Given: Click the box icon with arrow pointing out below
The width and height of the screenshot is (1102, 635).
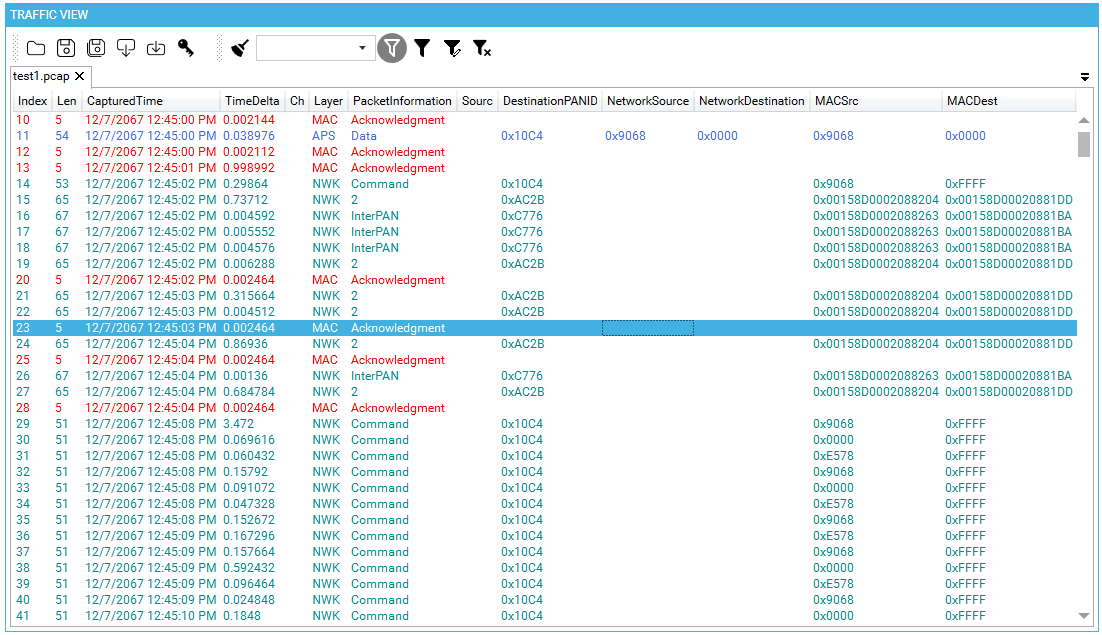Looking at the screenshot, I should tap(126, 48).
